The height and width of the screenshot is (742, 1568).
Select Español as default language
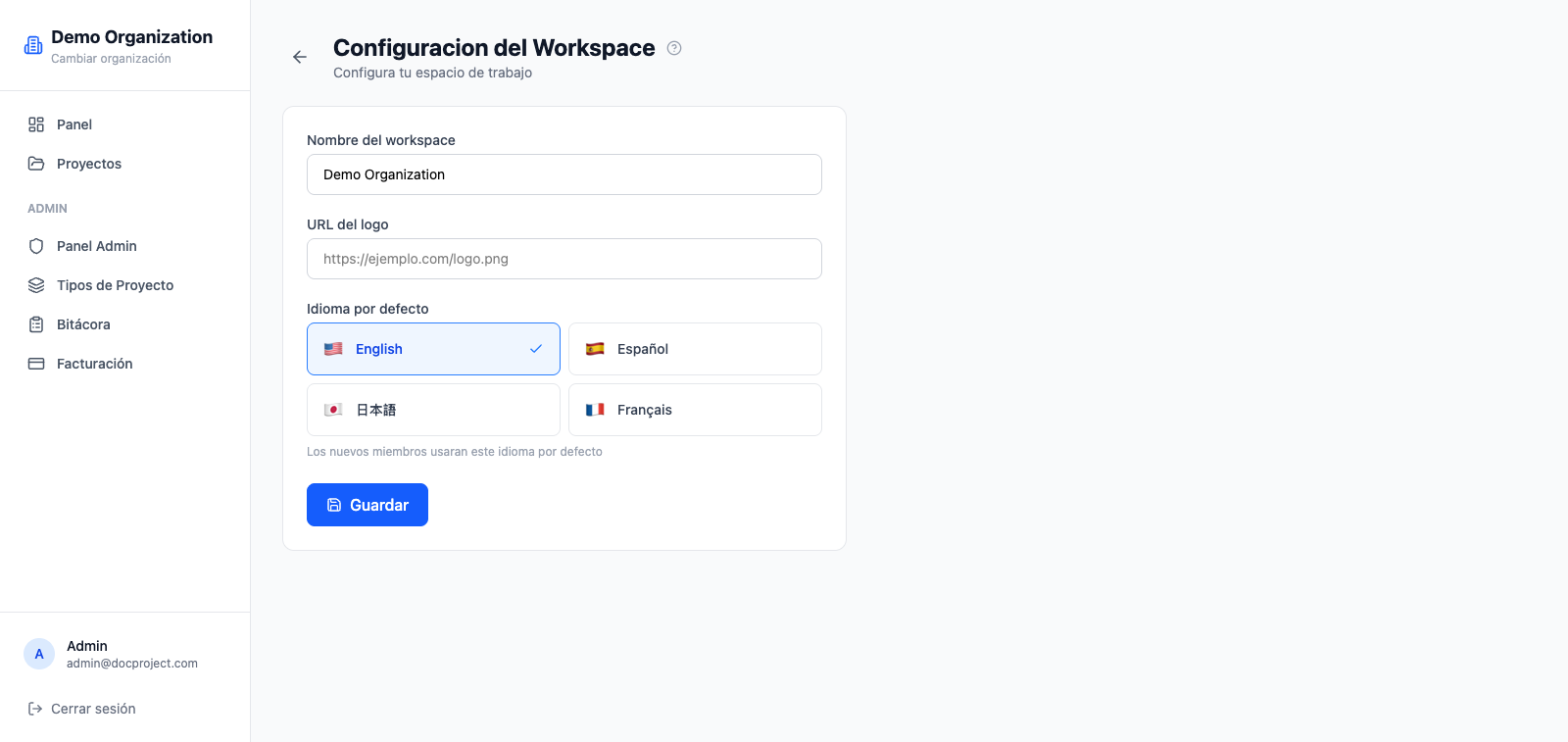tap(695, 349)
